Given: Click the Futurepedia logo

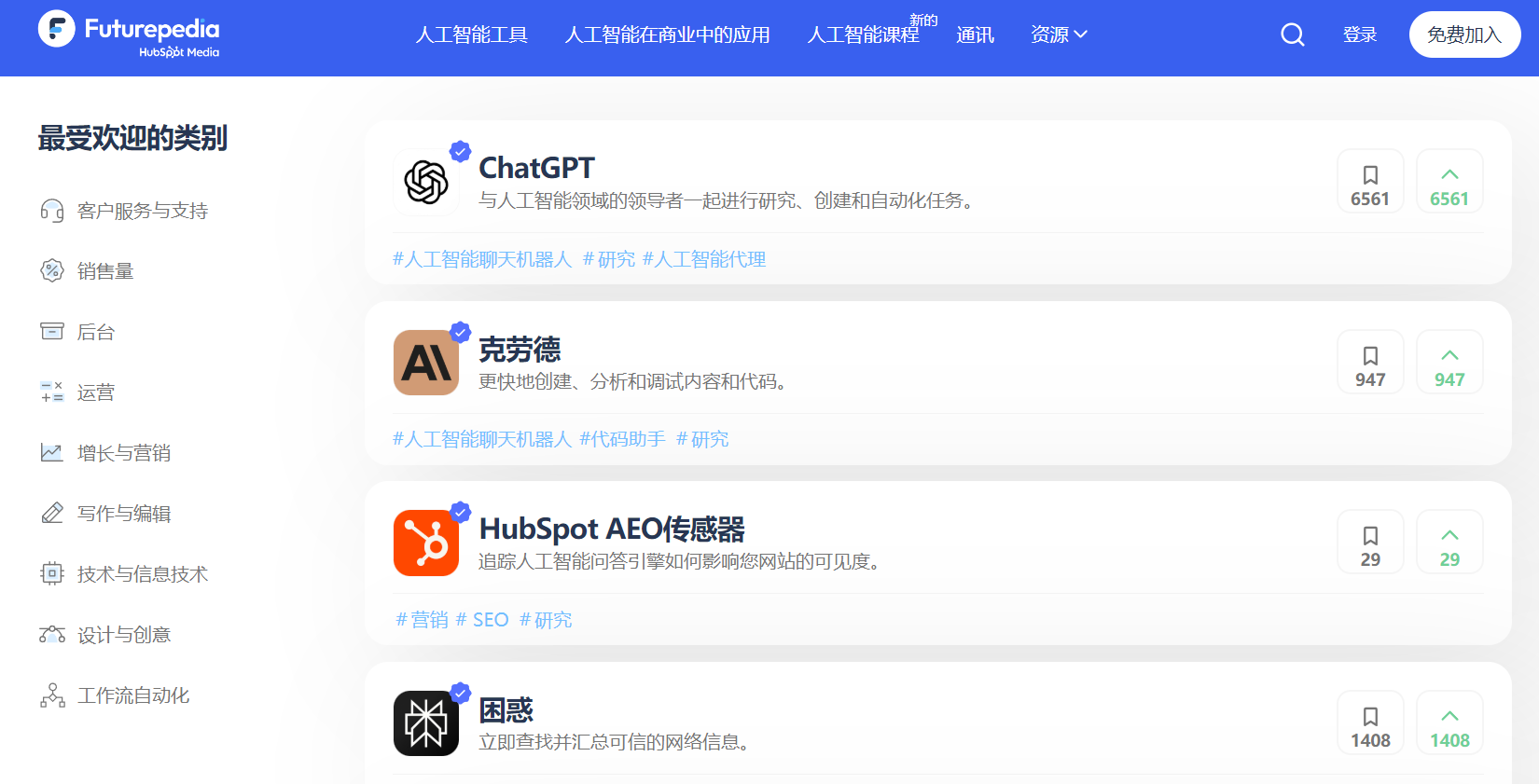Looking at the screenshot, I should point(129,34).
